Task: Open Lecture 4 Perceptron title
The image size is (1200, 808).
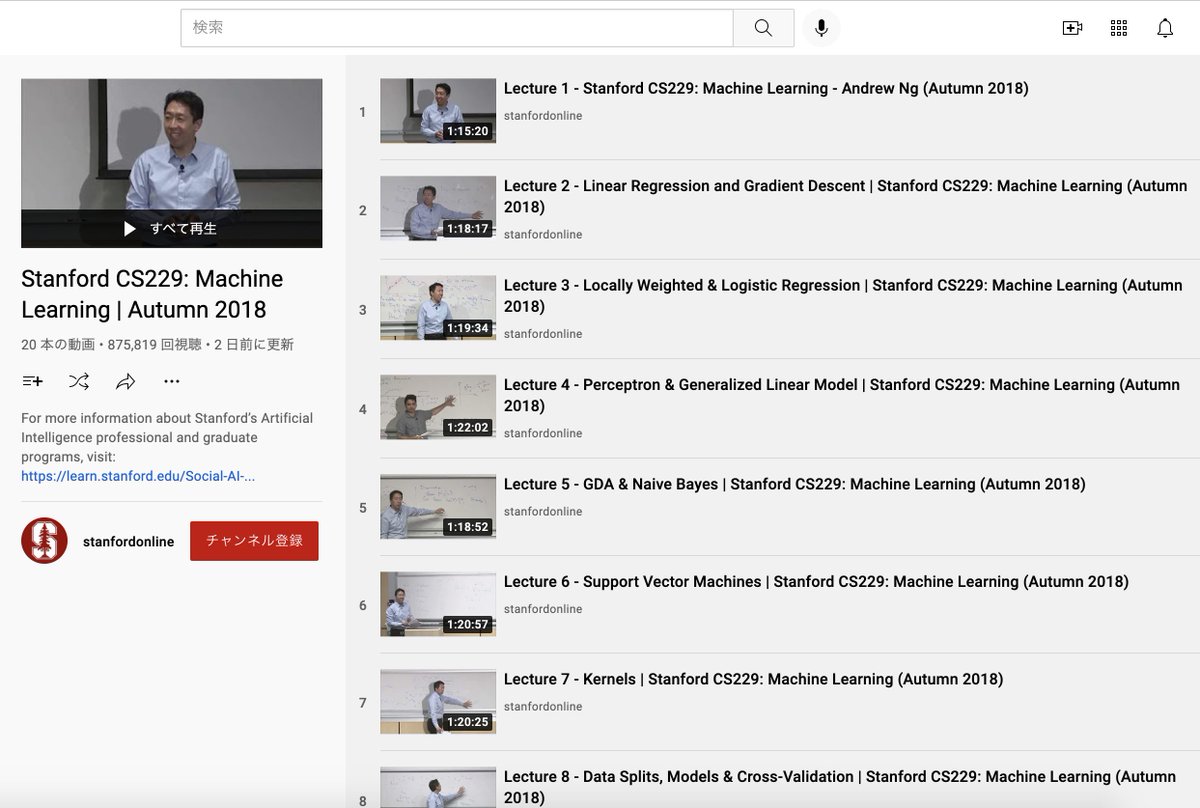Action: pos(842,395)
